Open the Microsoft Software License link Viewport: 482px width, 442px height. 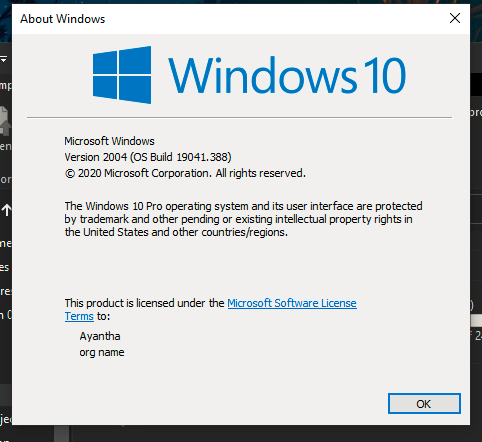click(x=292, y=303)
